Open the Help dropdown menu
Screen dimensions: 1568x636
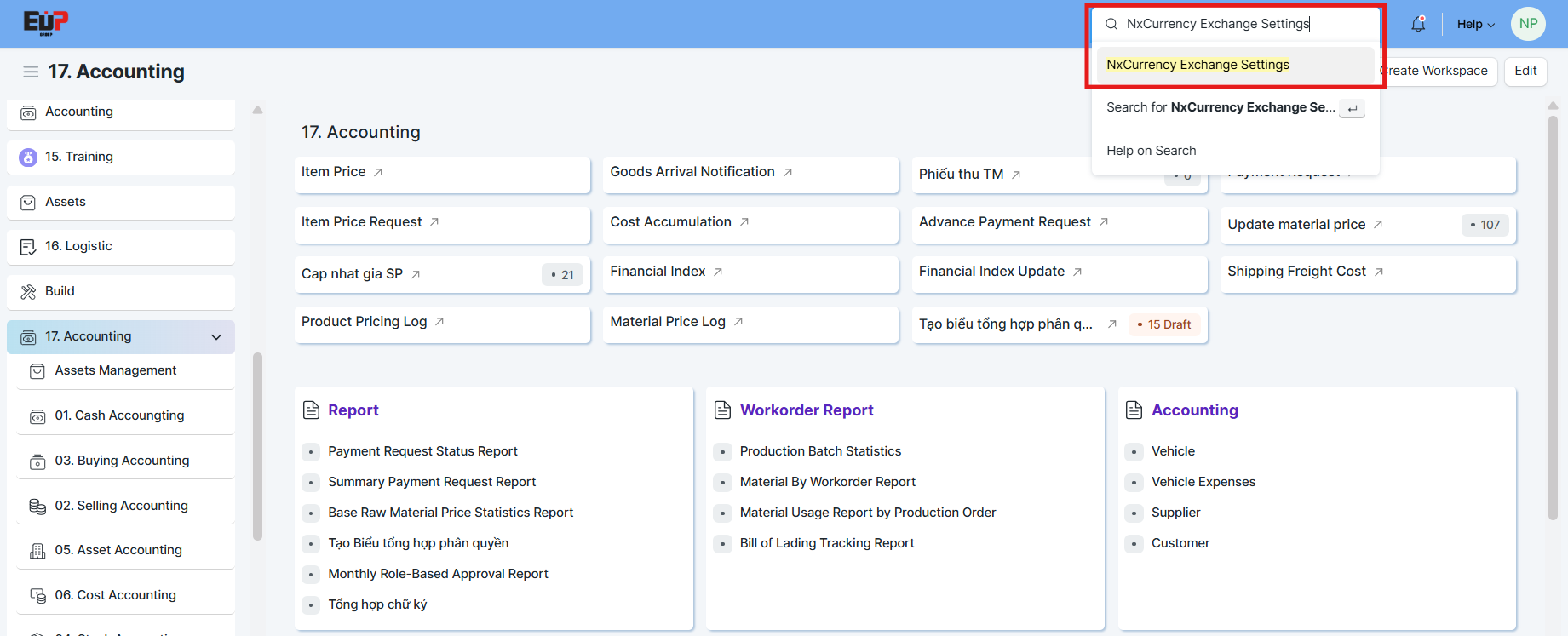click(x=1475, y=24)
